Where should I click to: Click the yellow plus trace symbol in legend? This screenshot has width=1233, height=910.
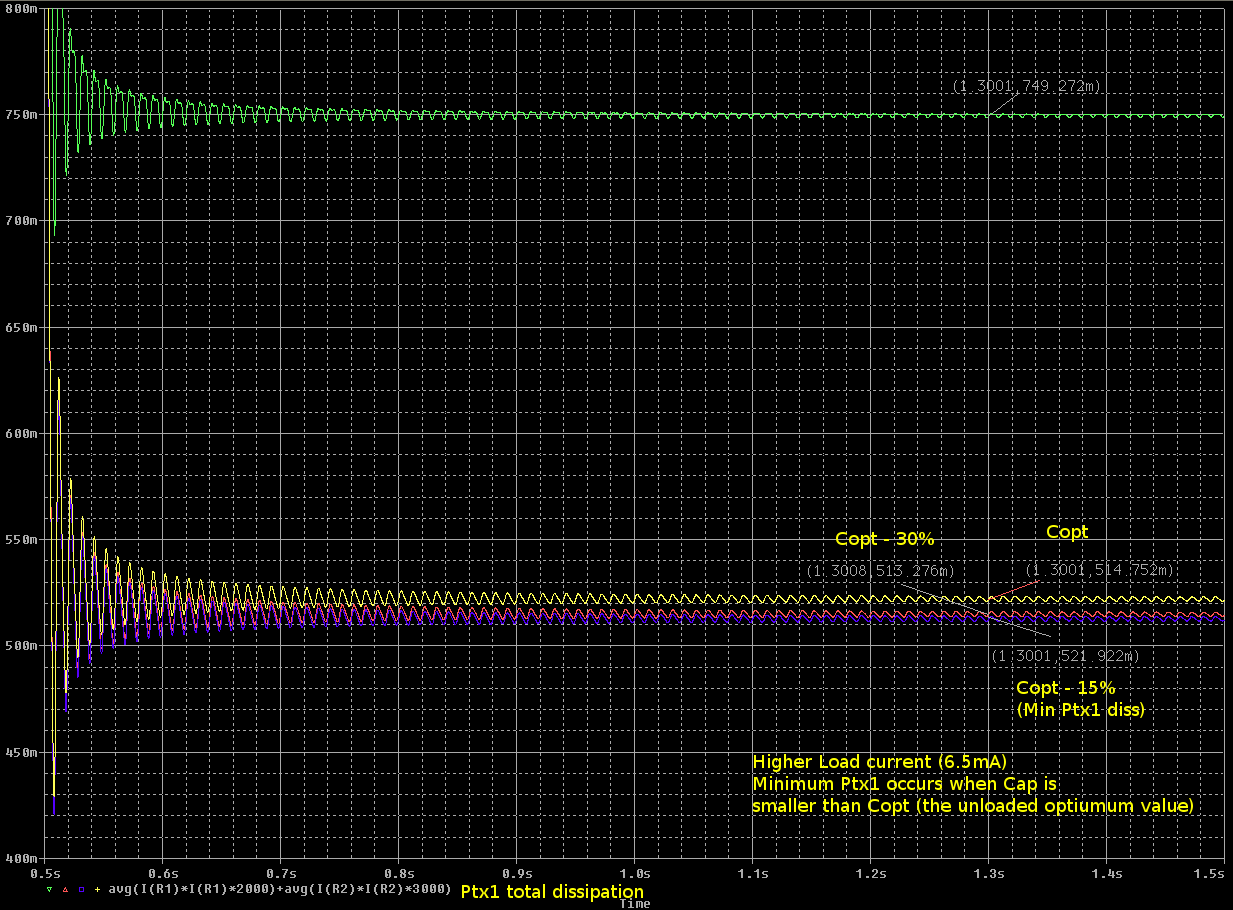click(x=97, y=889)
